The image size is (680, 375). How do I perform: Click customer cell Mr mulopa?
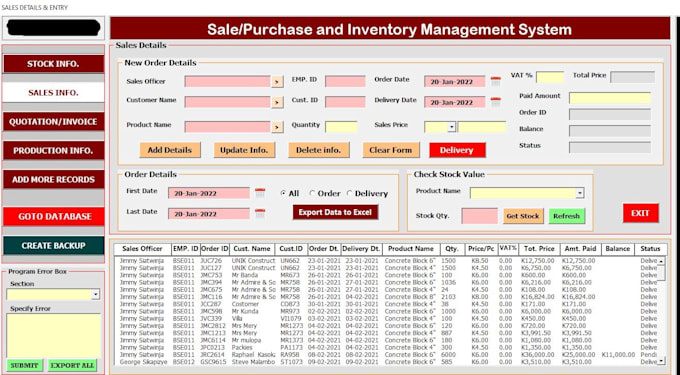pyautogui.click(x=246, y=340)
